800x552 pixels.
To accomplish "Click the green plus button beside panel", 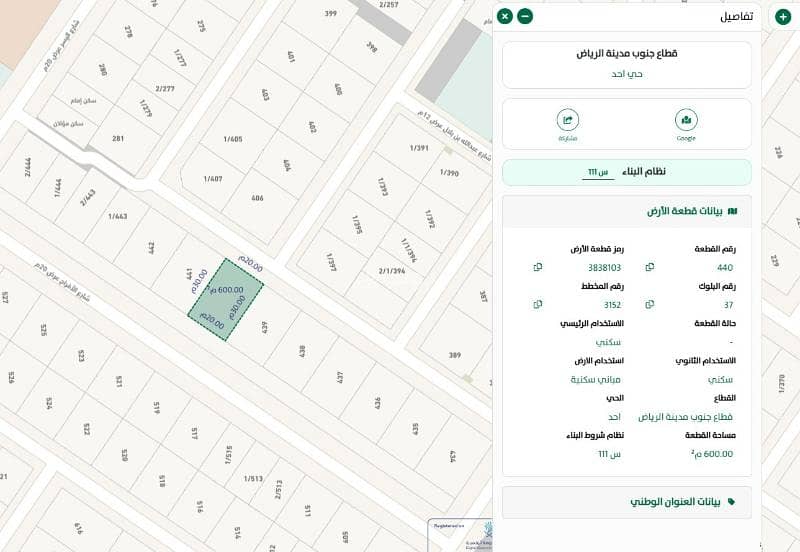I will [x=782, y=17].
